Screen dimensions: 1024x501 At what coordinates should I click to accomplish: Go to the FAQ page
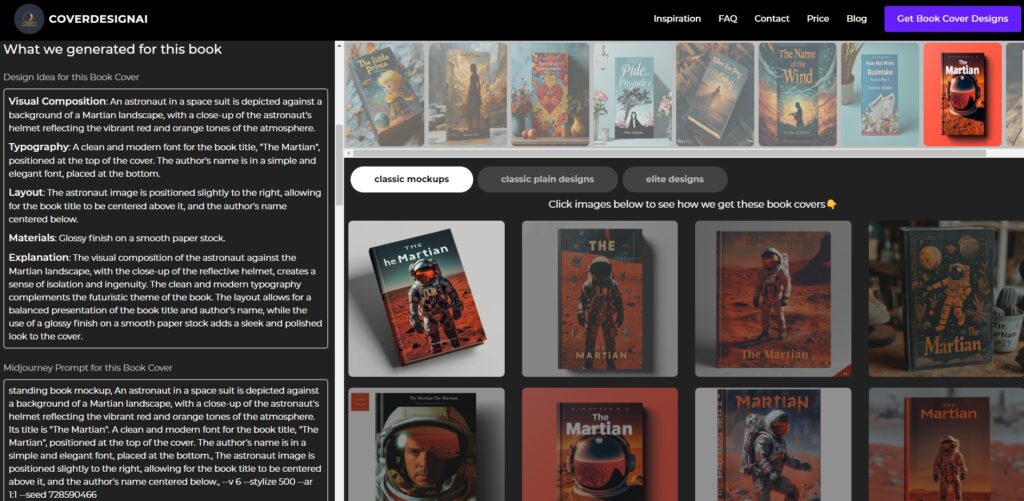tap(728, 18)
